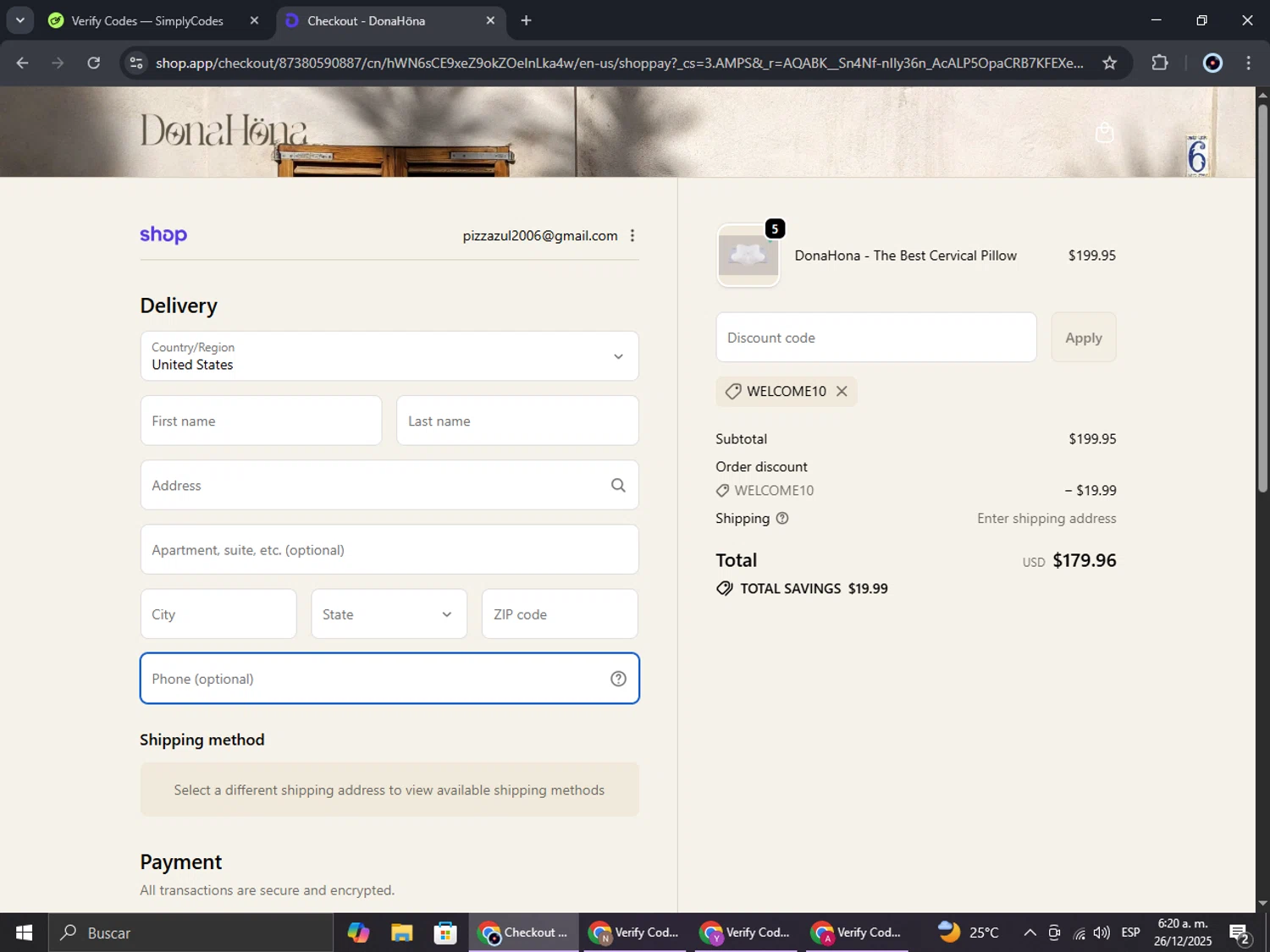This screenshot has width=1270, height=952.
Task: Reload the checkout page
Action: 94,63
